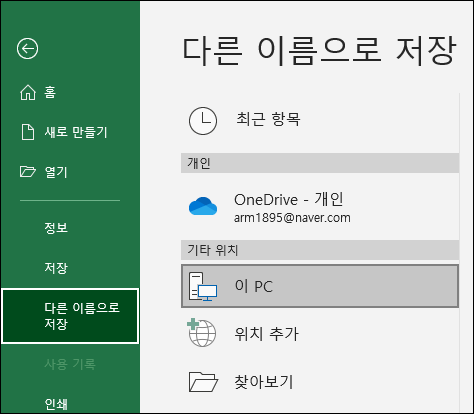Select the 다른 이름으로 저장 sidebar item
The height and width of the screenshot is (414, 474).
tap(70, 316)
